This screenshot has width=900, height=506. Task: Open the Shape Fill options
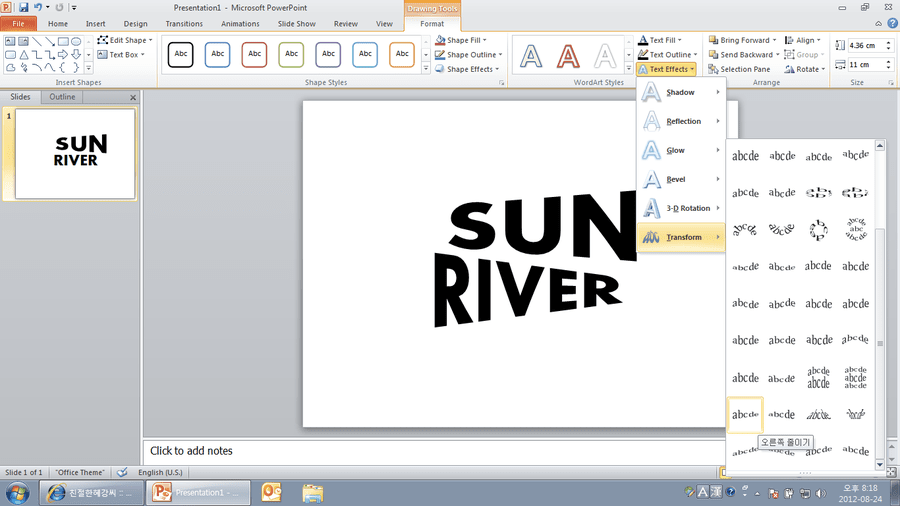tap(461, 40)
